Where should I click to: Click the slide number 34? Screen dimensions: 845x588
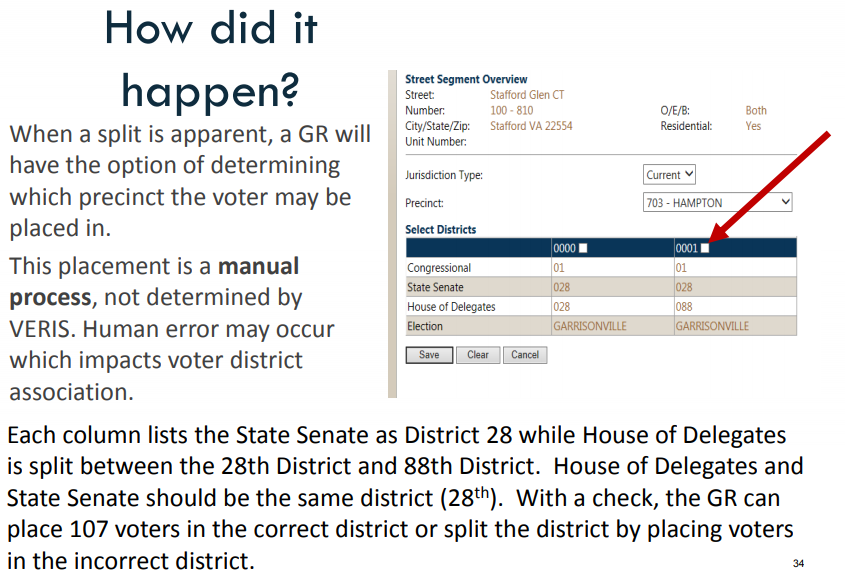[x=798, y=564]
